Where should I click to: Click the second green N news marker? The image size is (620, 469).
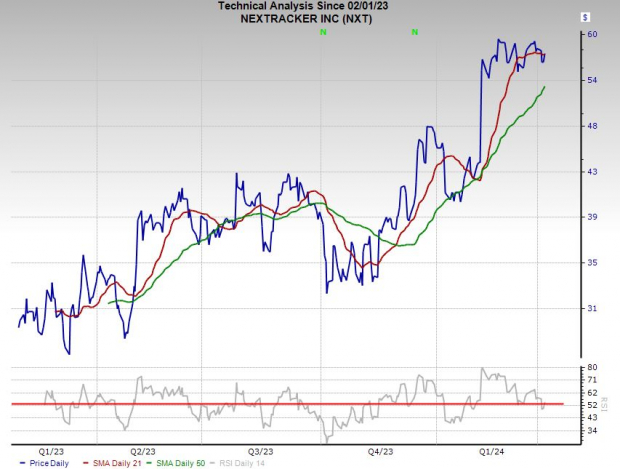click(x=414, y=33)
